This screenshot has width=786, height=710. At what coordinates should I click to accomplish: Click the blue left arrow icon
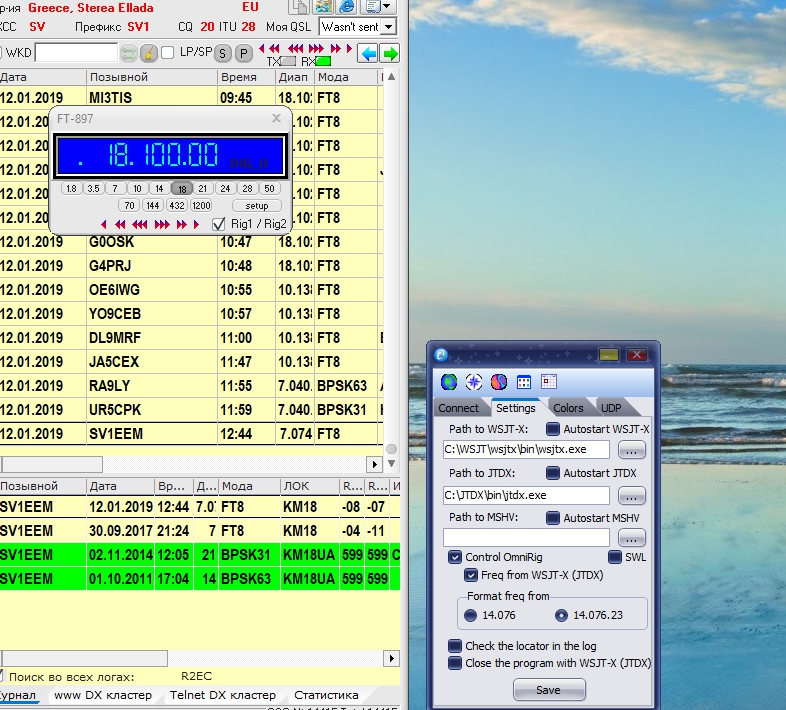[368, 53]
